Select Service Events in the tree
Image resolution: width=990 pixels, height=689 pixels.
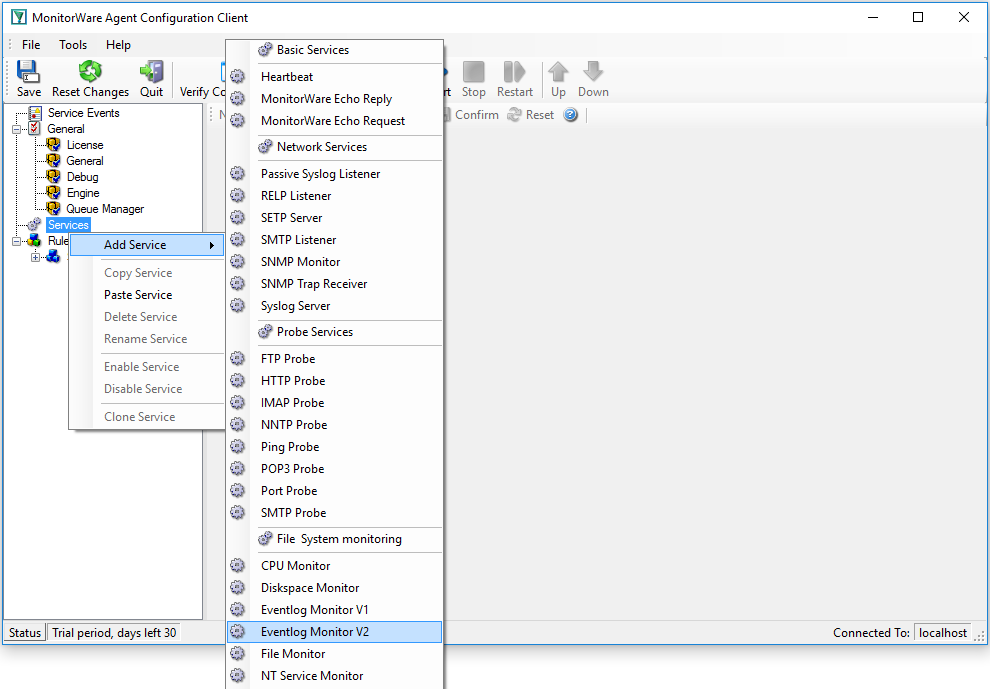(83, 113)
